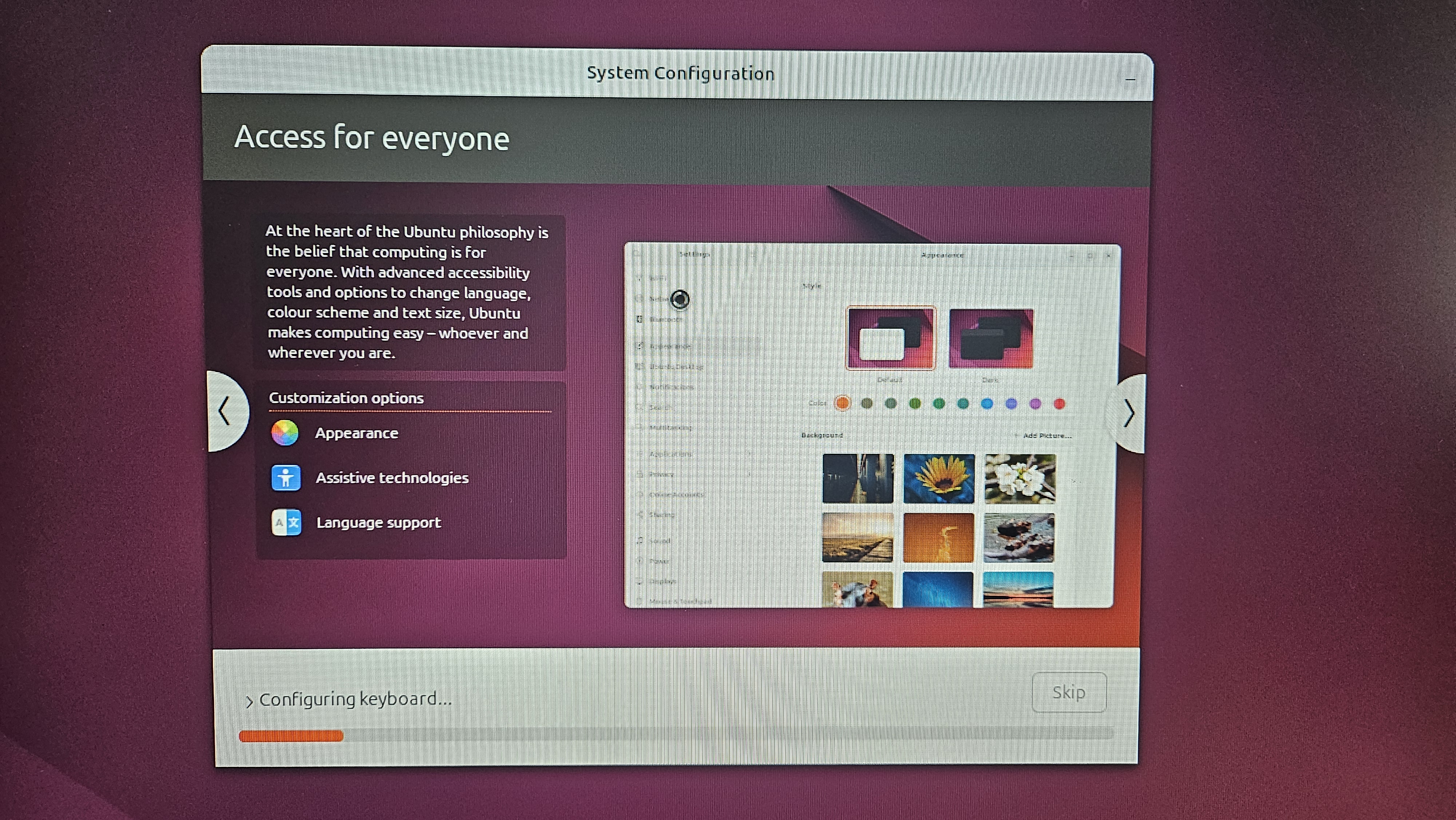The image size is (1456, 820).
Task: Go to the previous slide arrow
Action: pos(225,411)
